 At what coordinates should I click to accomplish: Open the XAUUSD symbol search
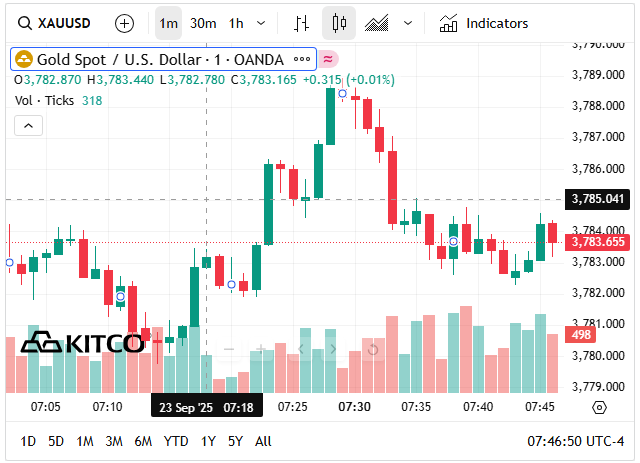coord(58,22)
